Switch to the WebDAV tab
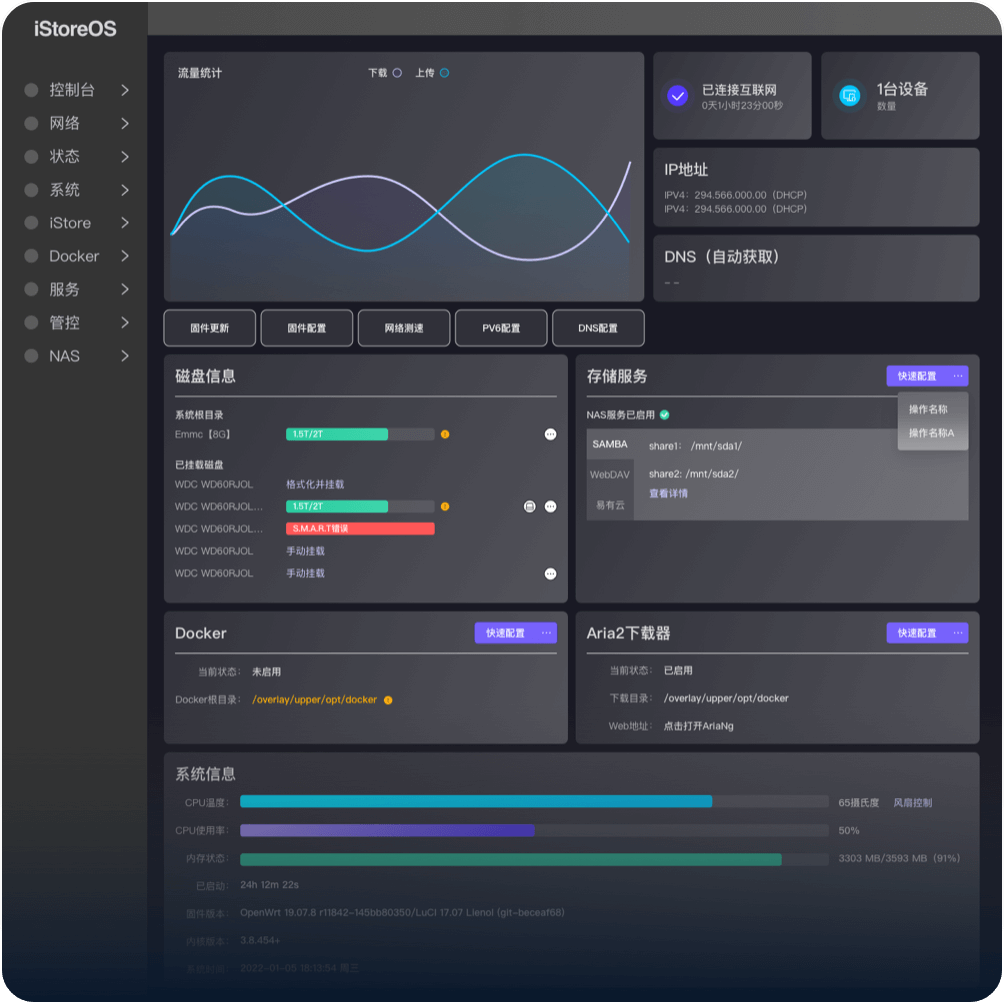 [609, 474]
